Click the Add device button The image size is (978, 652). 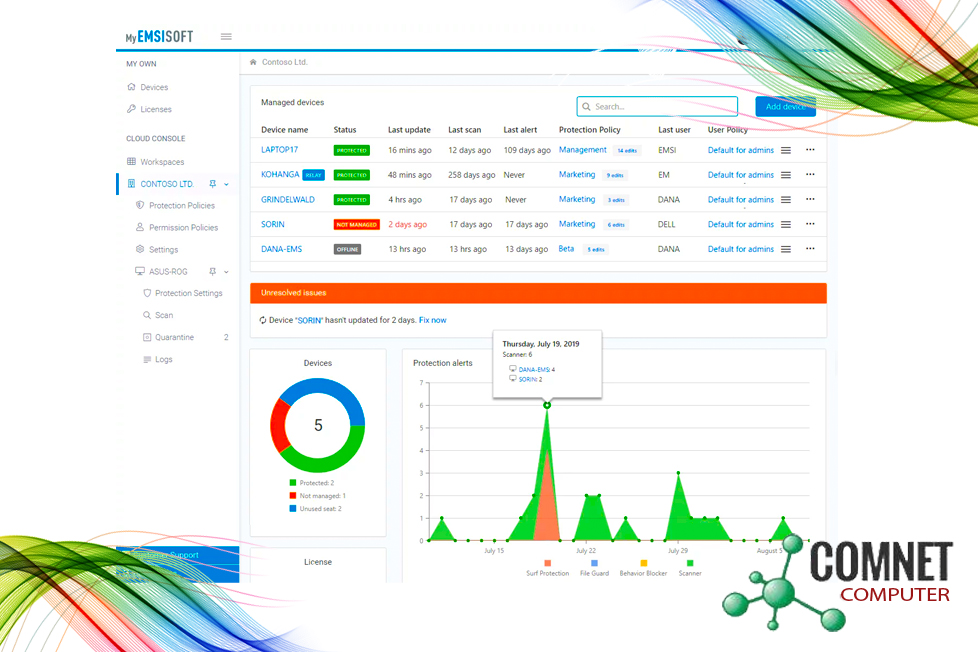point(785,107)
